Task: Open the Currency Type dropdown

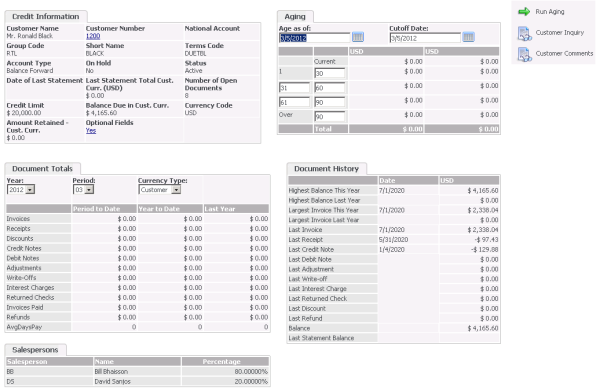Action: 176,189
